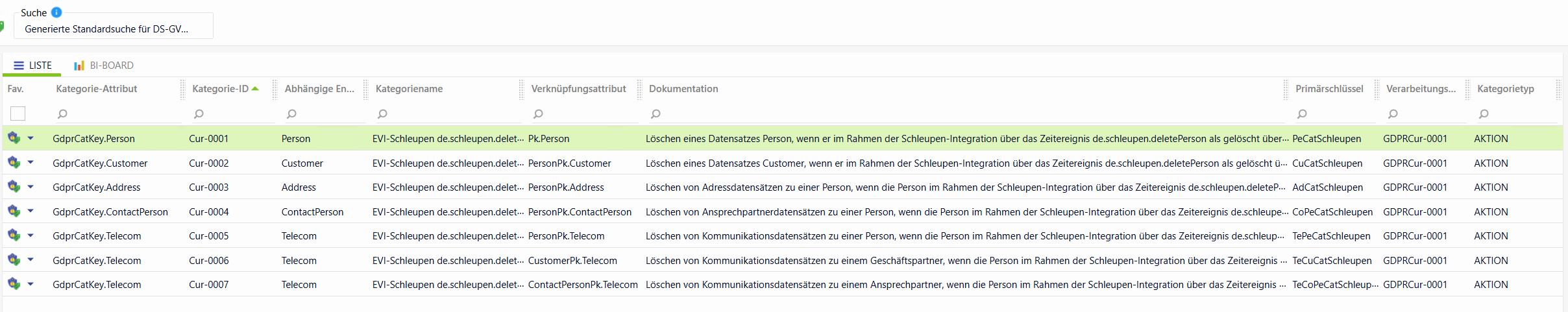Switch to the BI-BOARD tab
This screenshot has height=312, width=1568.
pyautogui.click(x=104, y=66)
